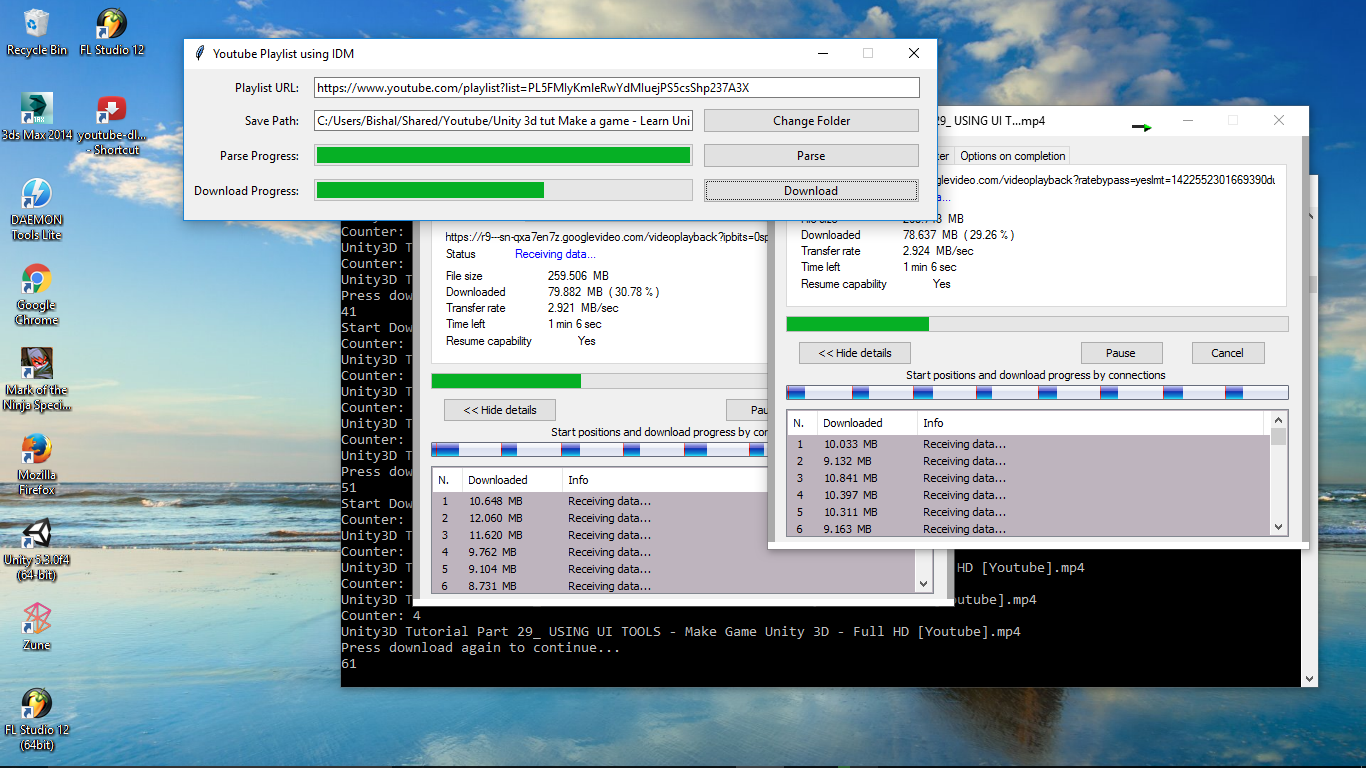Pause the download in the right IDM window

1120,353
